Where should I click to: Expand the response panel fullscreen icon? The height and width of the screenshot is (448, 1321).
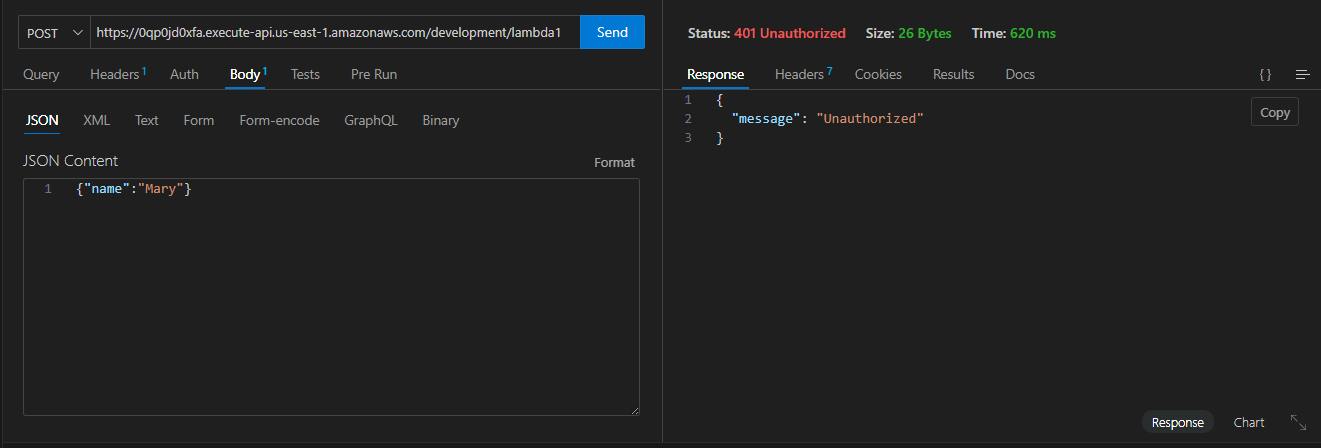1298,422
